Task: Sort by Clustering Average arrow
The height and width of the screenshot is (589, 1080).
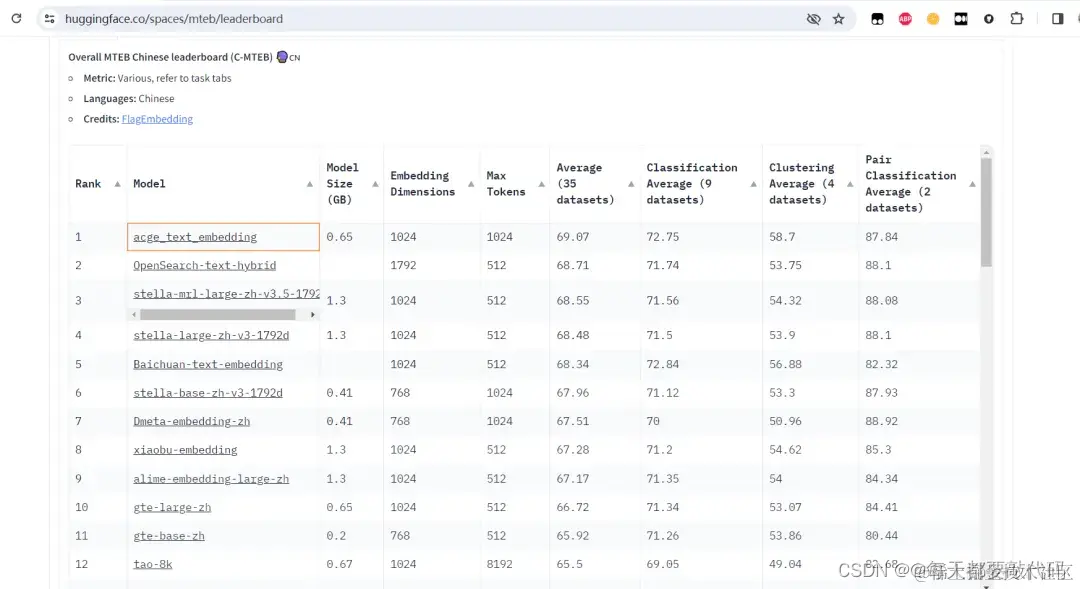Action: pyautogui.click(x=849, y=184)
